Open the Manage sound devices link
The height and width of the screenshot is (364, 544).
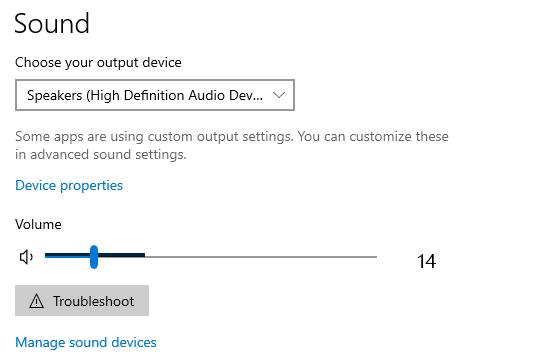pos(86,342)
